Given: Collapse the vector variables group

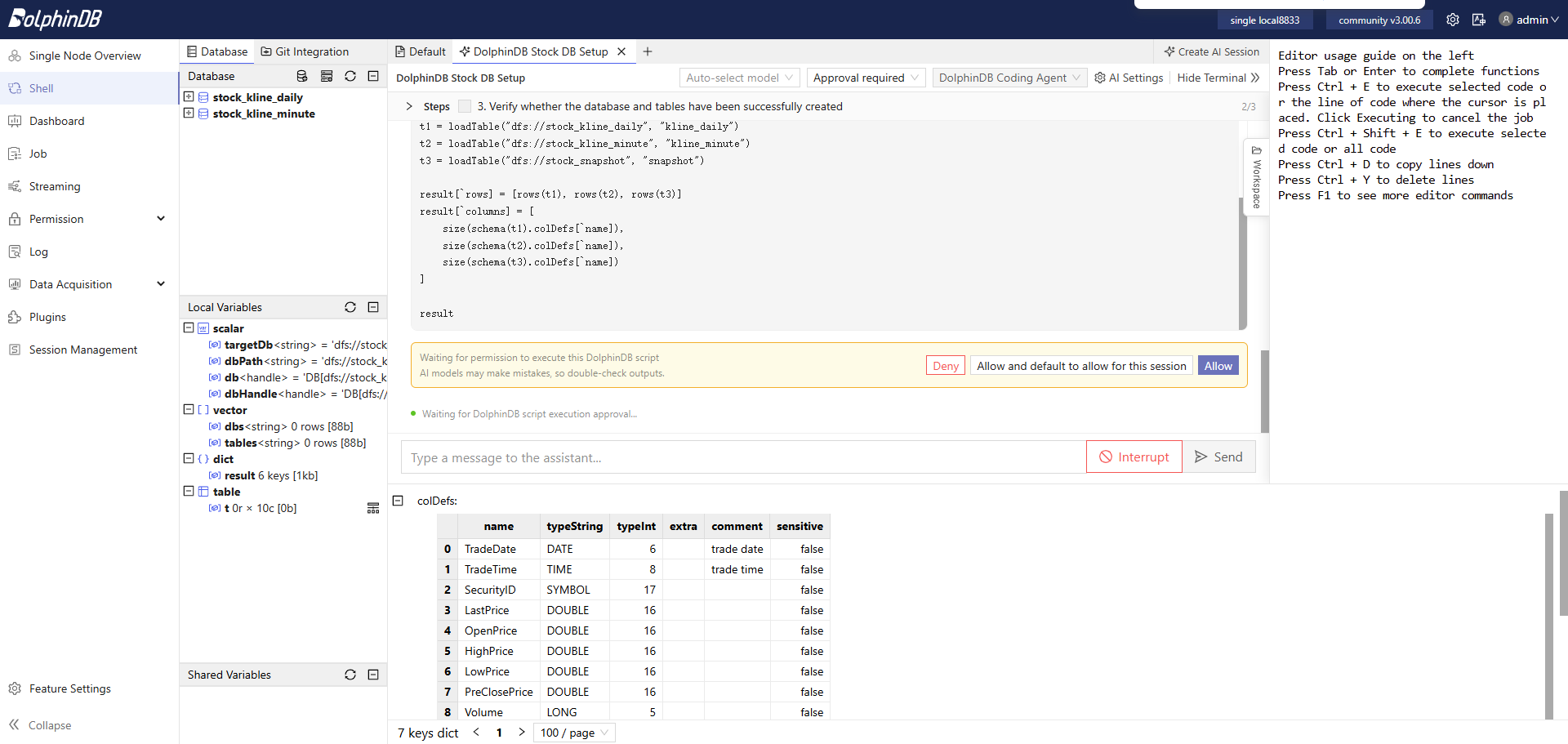Looking at the screenshot, I should [x=189, y=409].
